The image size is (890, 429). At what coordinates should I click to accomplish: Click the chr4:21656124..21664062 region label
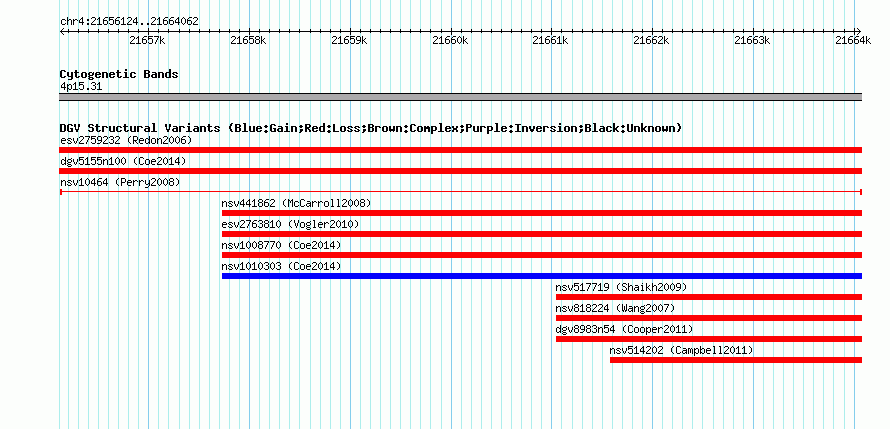129,22
